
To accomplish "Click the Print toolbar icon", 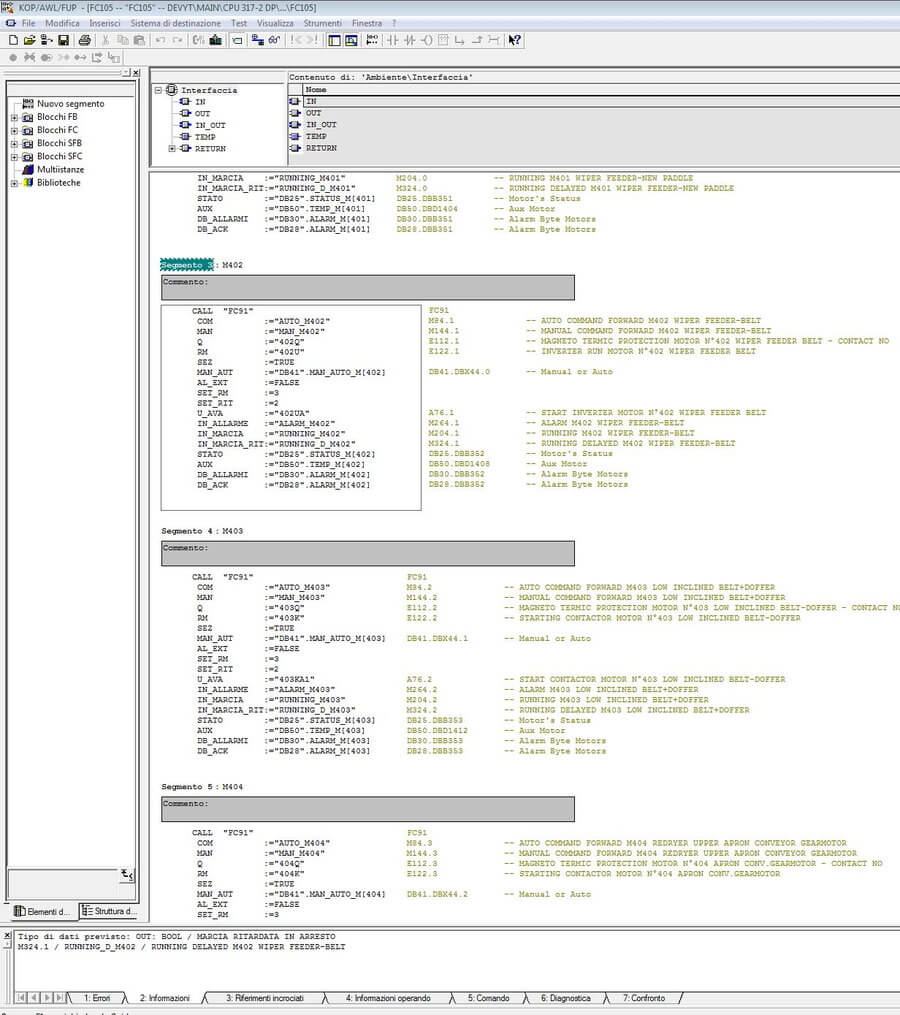I will 84,40.
